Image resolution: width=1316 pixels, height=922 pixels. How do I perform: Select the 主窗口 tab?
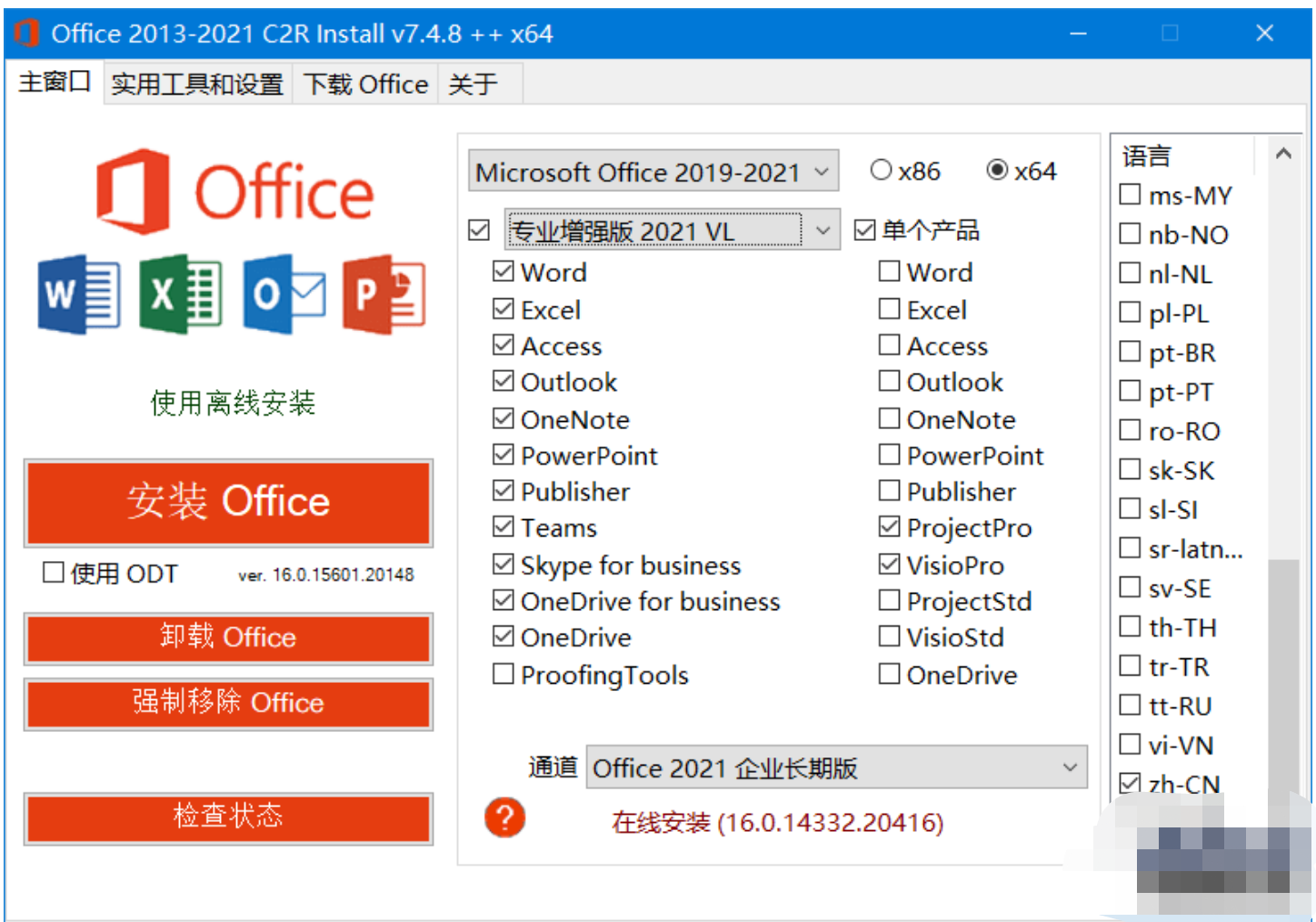click(55, 82)
